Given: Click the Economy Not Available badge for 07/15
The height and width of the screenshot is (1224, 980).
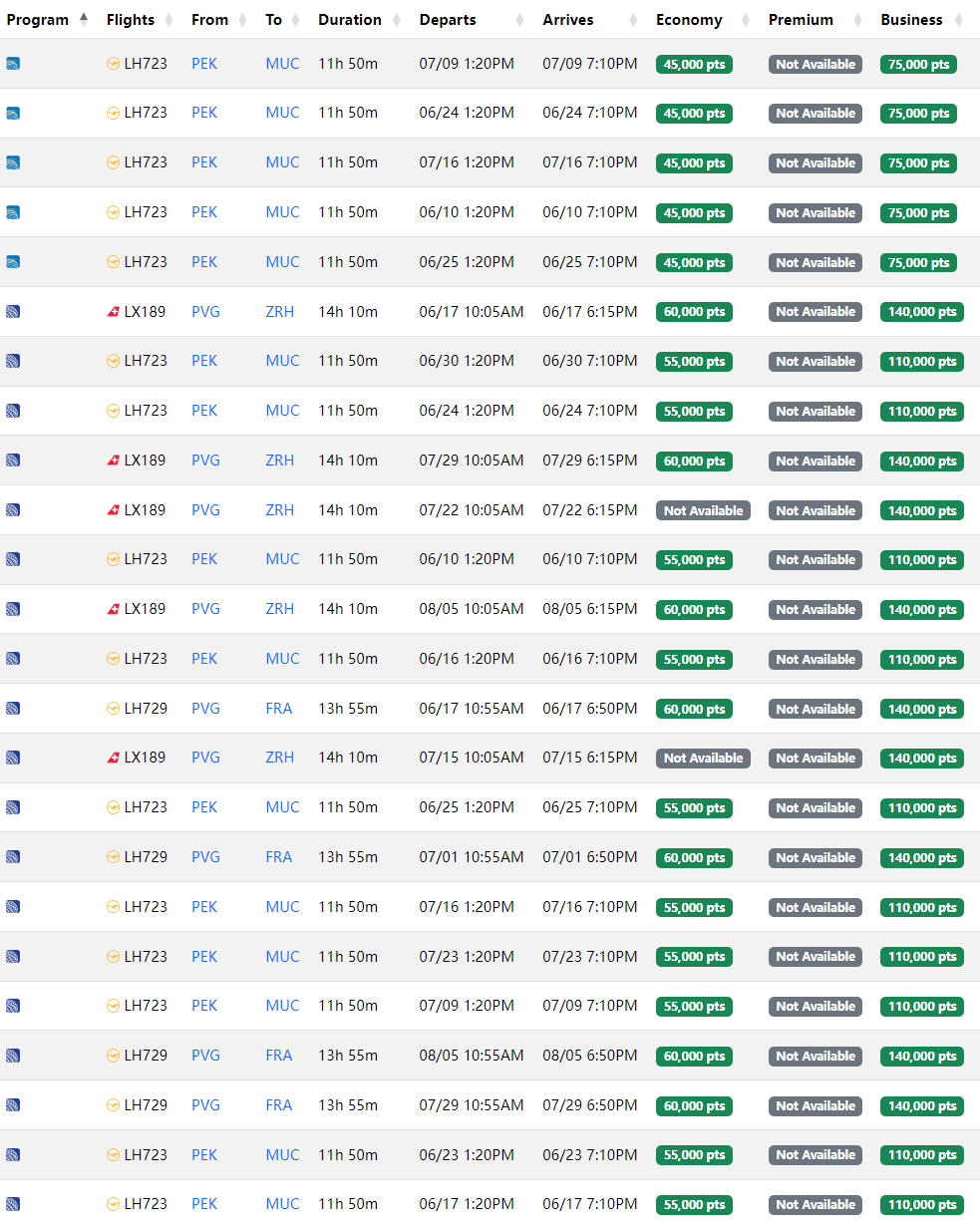Looking at the screenshot, I should pyautogui.click(x=703, y=759).
